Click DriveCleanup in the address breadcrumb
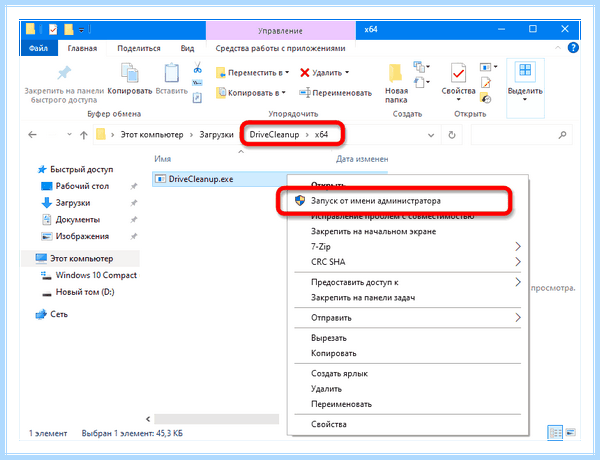 (x=274, y=135)
